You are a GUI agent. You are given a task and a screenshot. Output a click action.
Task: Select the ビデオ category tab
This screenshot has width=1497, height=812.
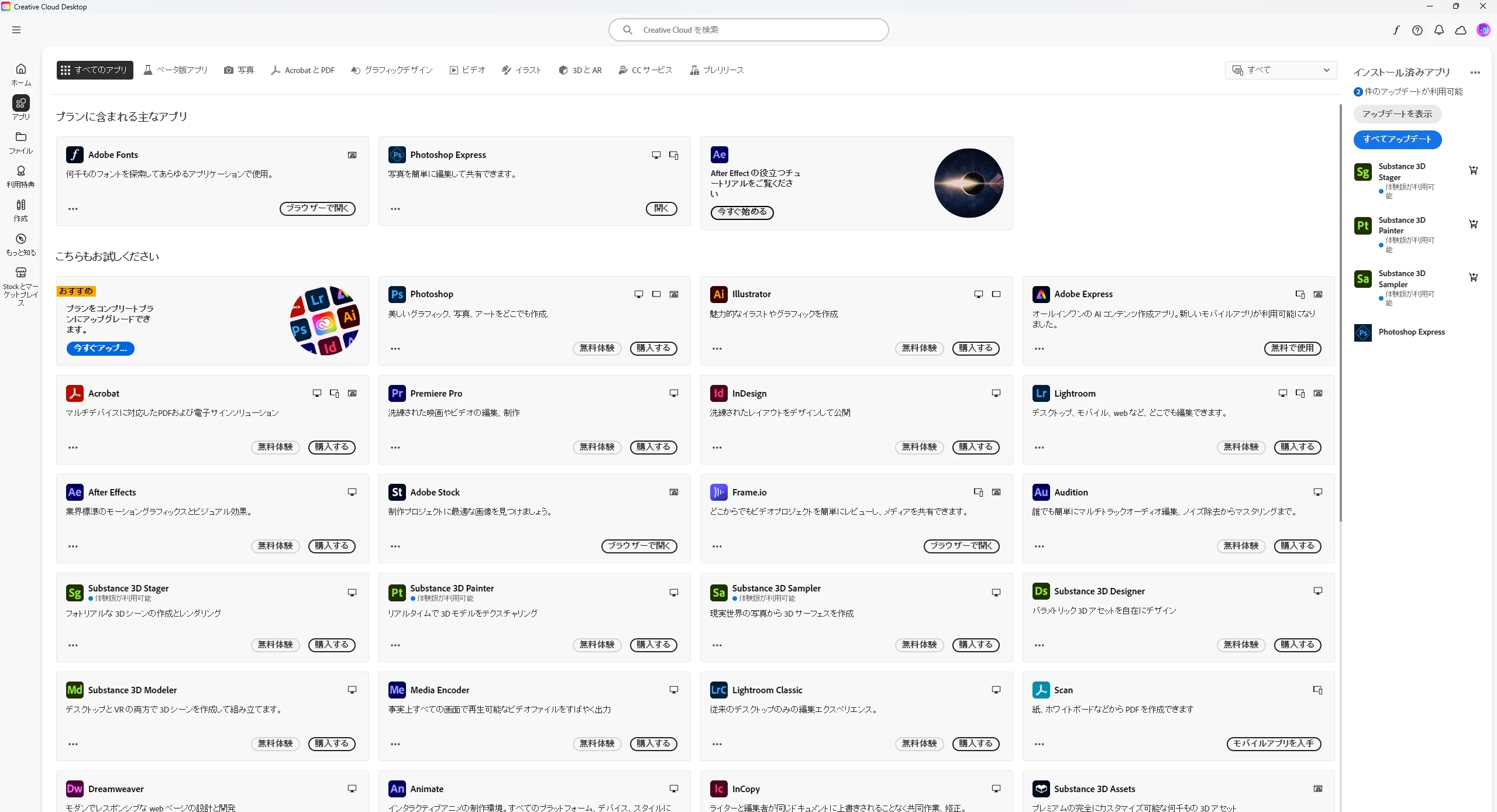pyautogui.click(x=467, y=70)
